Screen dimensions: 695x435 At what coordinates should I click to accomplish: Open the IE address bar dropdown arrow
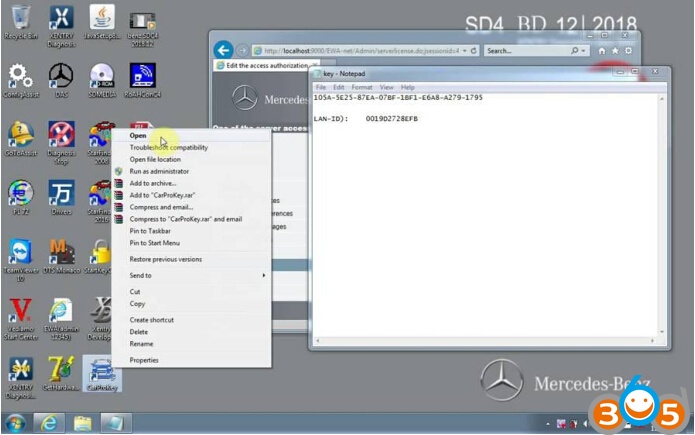click(465, 51)
